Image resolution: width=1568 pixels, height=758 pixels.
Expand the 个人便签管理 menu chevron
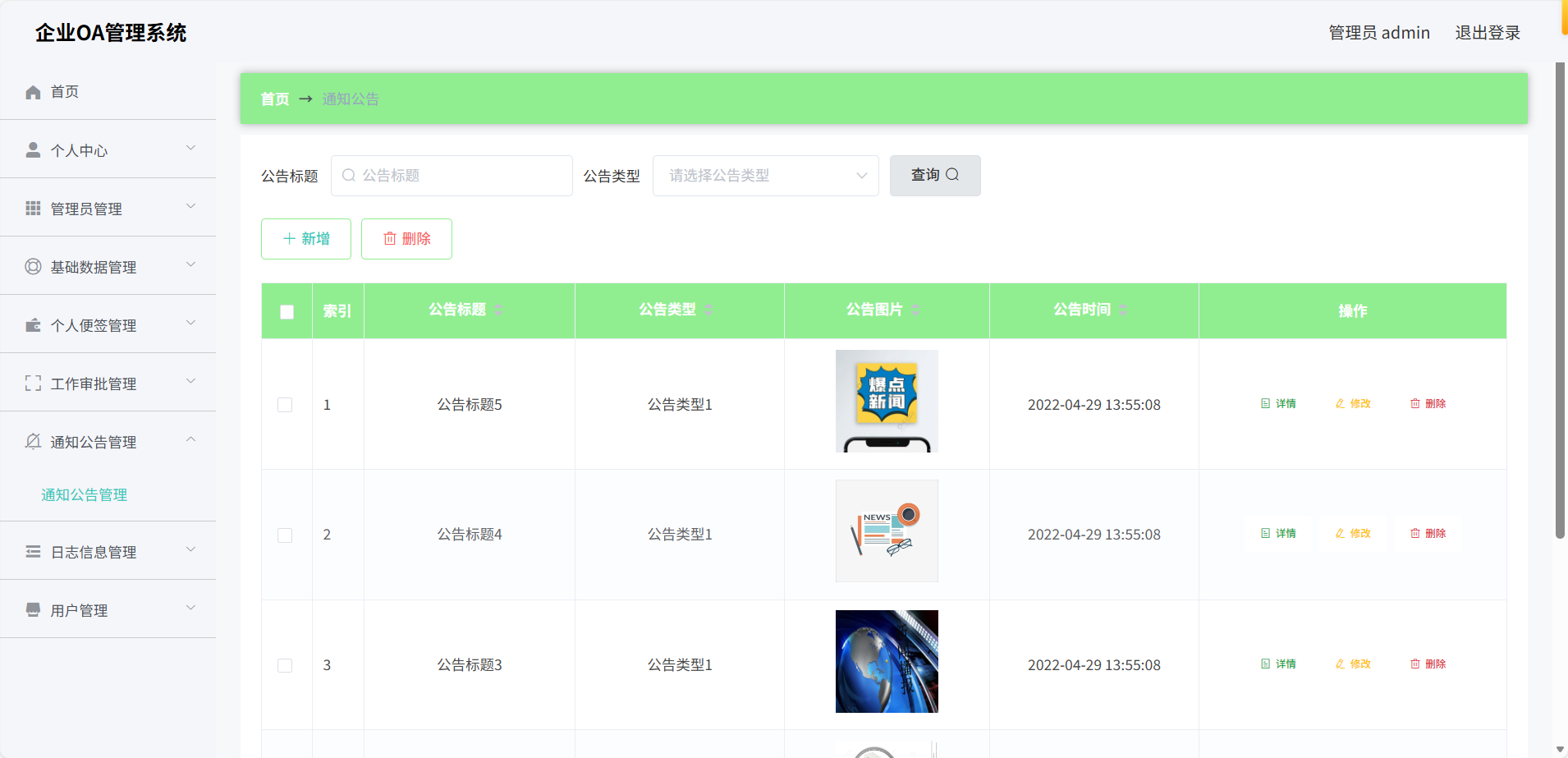click(190, 323)
